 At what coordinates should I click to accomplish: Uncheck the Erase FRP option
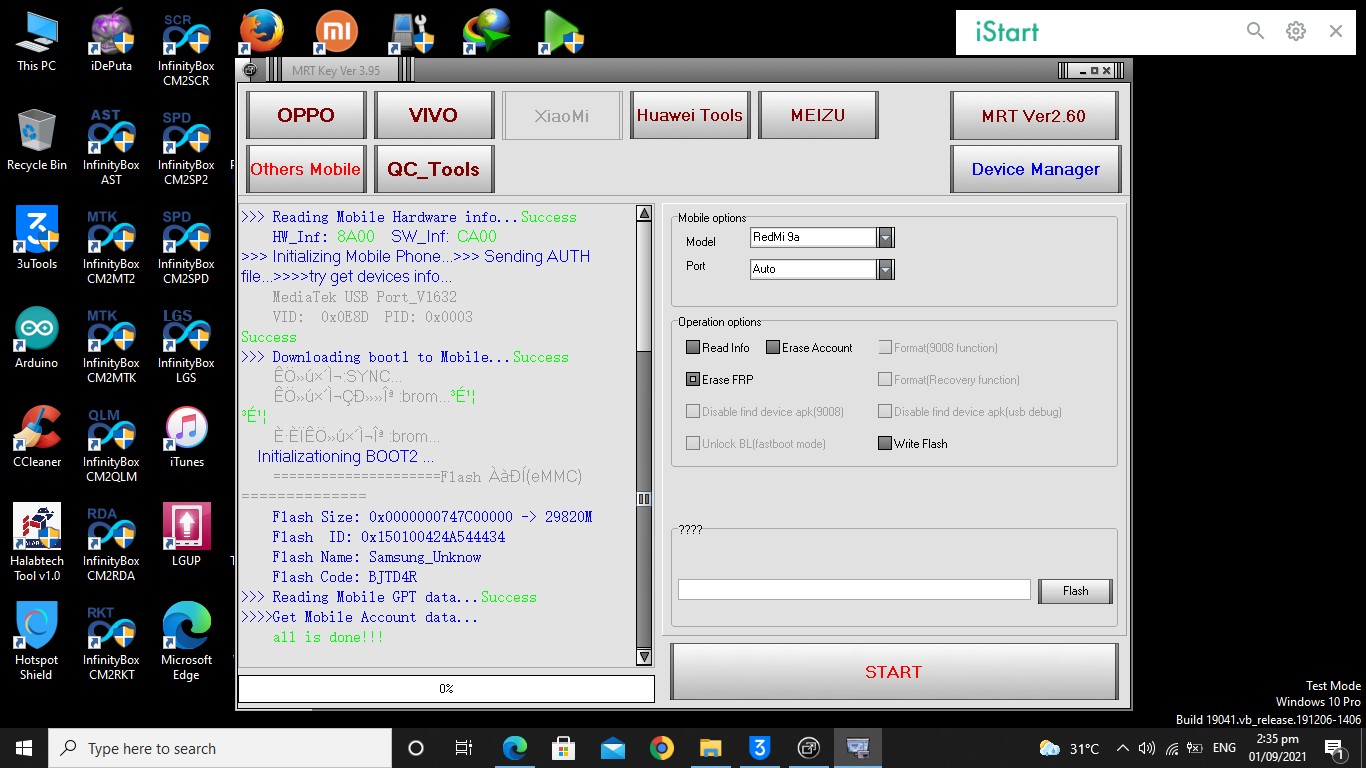coord(693,380)
